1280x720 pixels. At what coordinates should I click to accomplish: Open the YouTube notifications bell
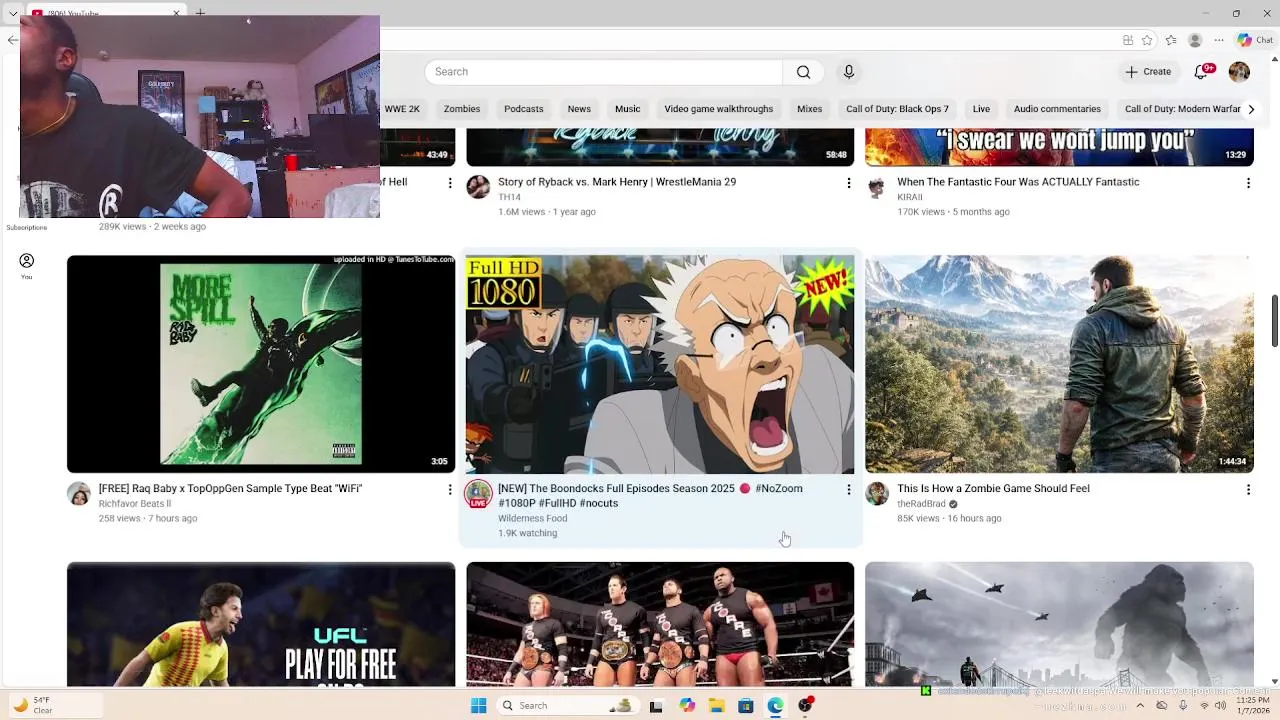point(1202,72)
